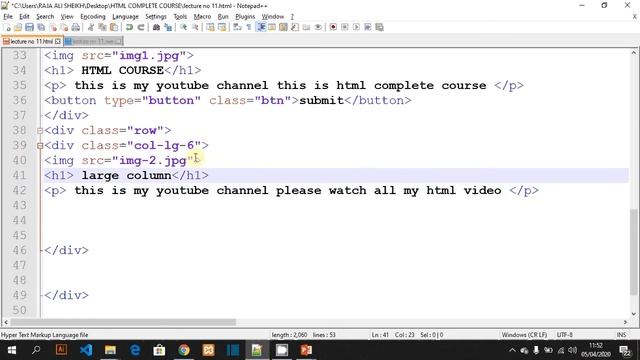The width and height of the screenshot is (640, 360).
Task: Open the Encoding menu
Action: point(93,16)
